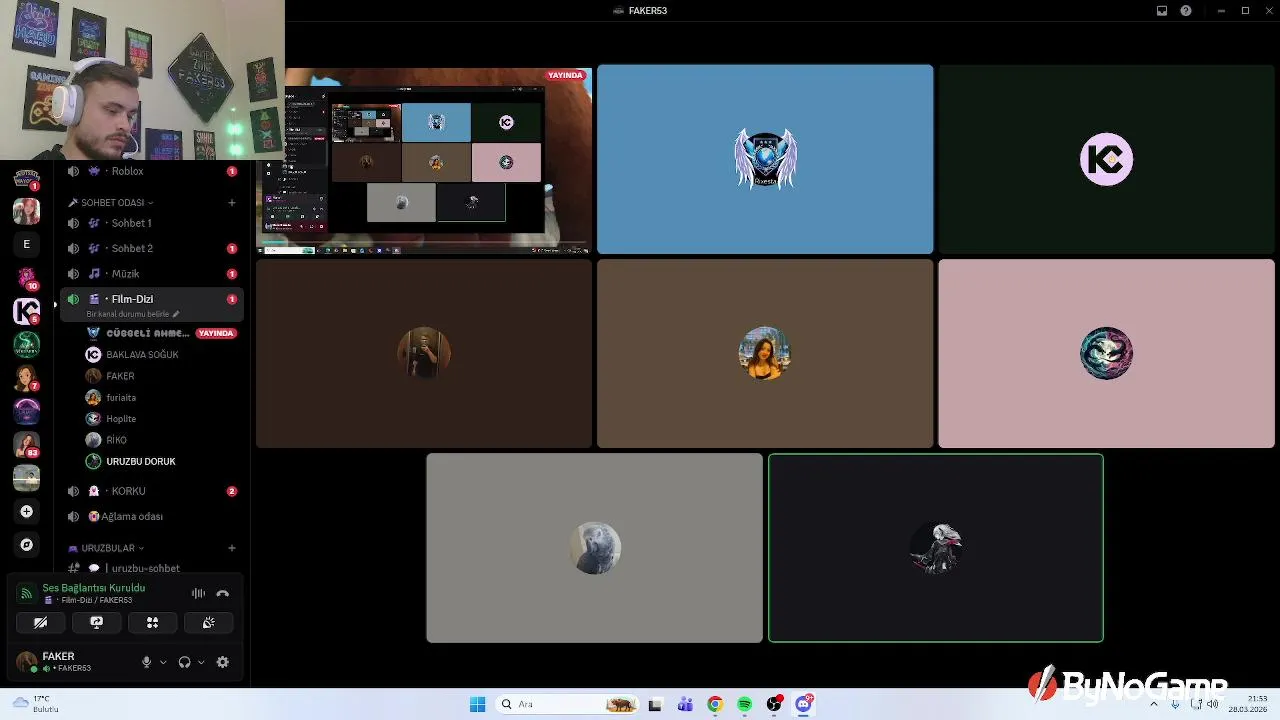
Task: Toggle headphone deafen in user panel
Action: coord(184,662)
